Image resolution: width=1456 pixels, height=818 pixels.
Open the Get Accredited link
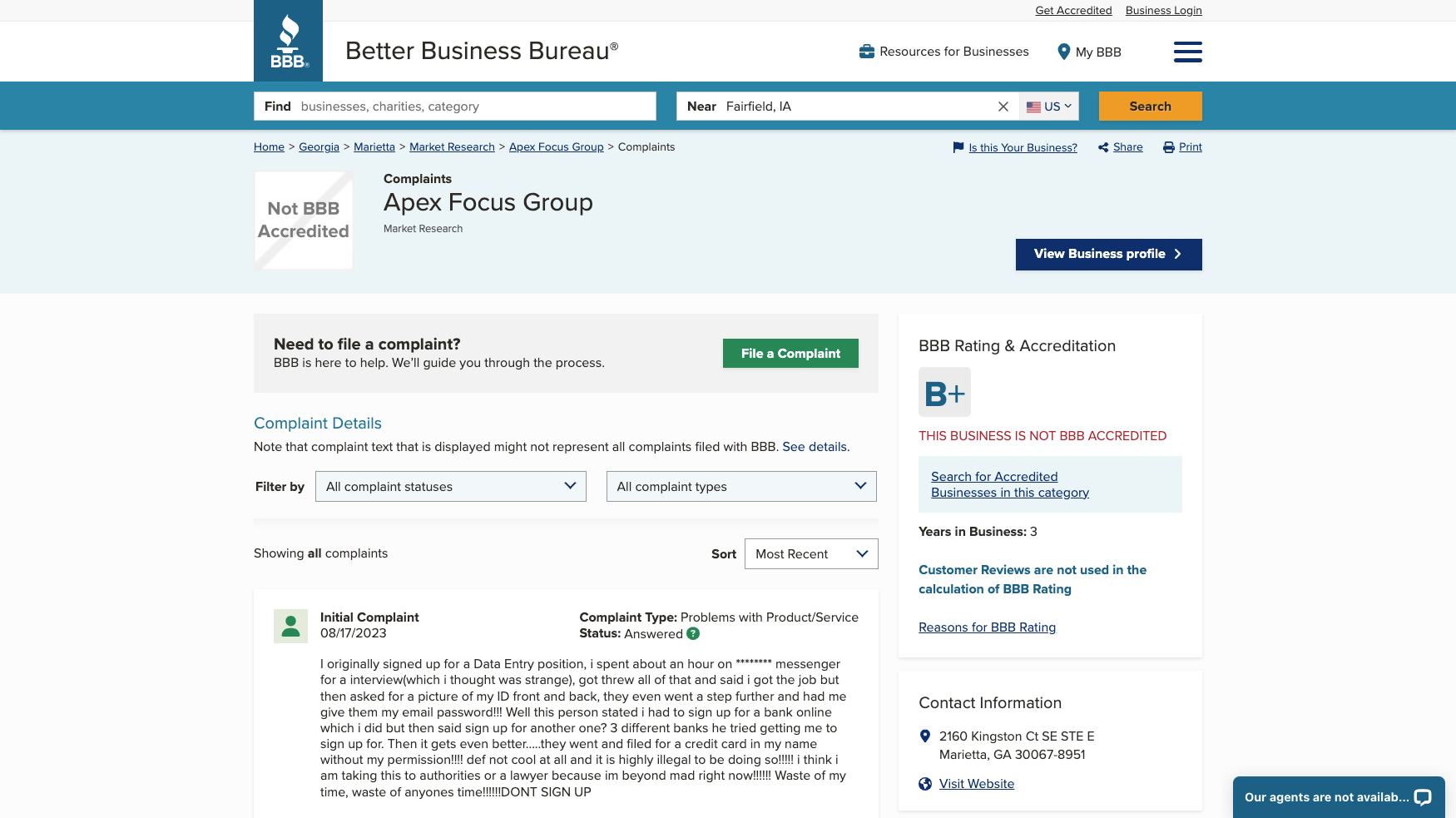[x=1073, y=11]
